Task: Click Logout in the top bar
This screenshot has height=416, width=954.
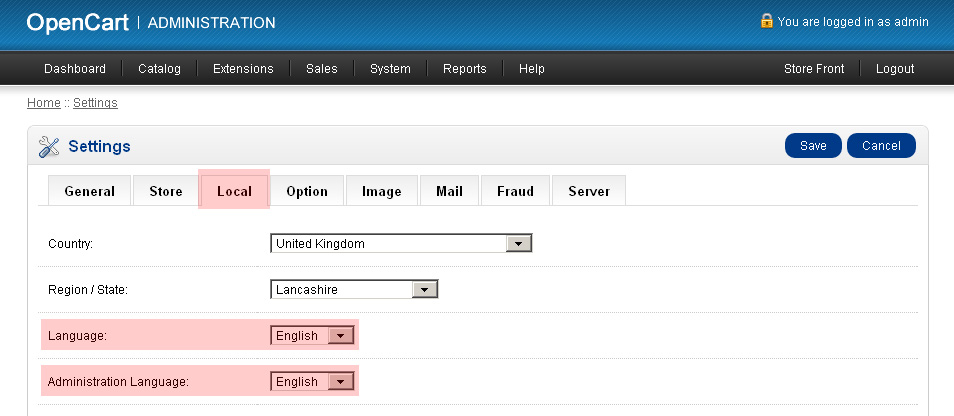Action: click(x=895, y=69)
